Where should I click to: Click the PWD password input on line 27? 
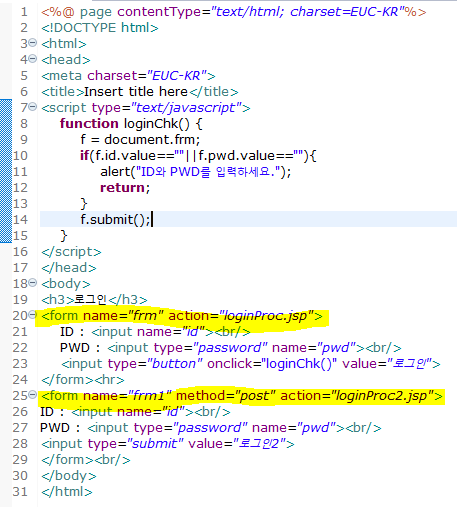pos(211,428)
